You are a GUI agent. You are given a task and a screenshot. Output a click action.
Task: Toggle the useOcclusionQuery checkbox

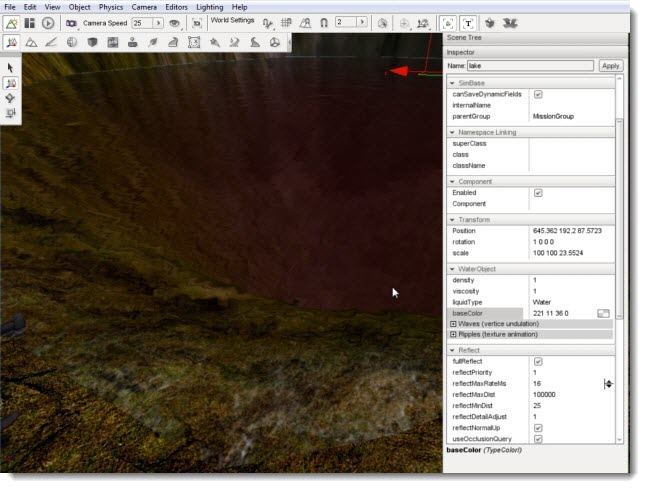coord(538,439)
